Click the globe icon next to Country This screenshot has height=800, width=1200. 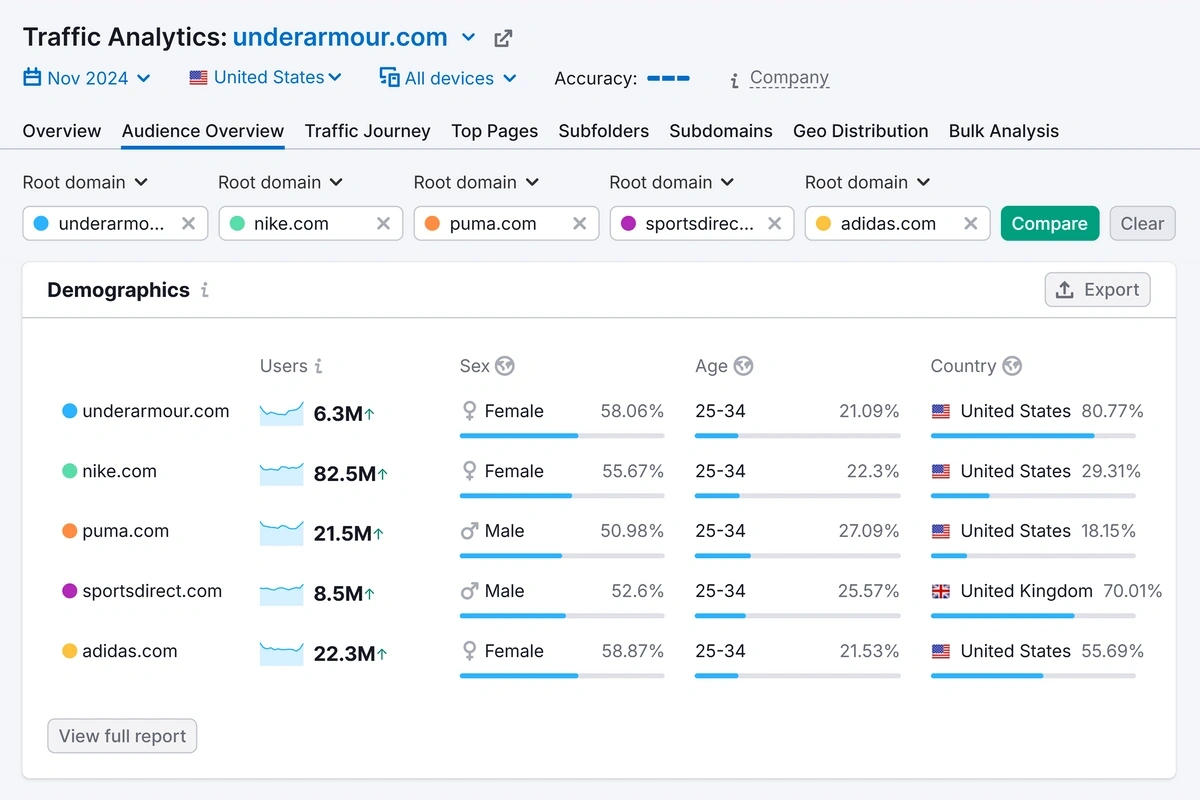(x=1012, y=366)
